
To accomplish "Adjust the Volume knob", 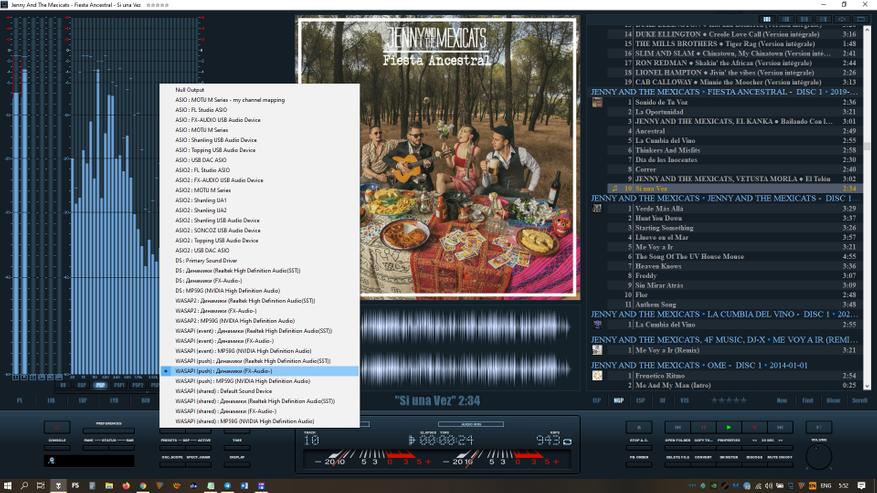I will (819, 455).
